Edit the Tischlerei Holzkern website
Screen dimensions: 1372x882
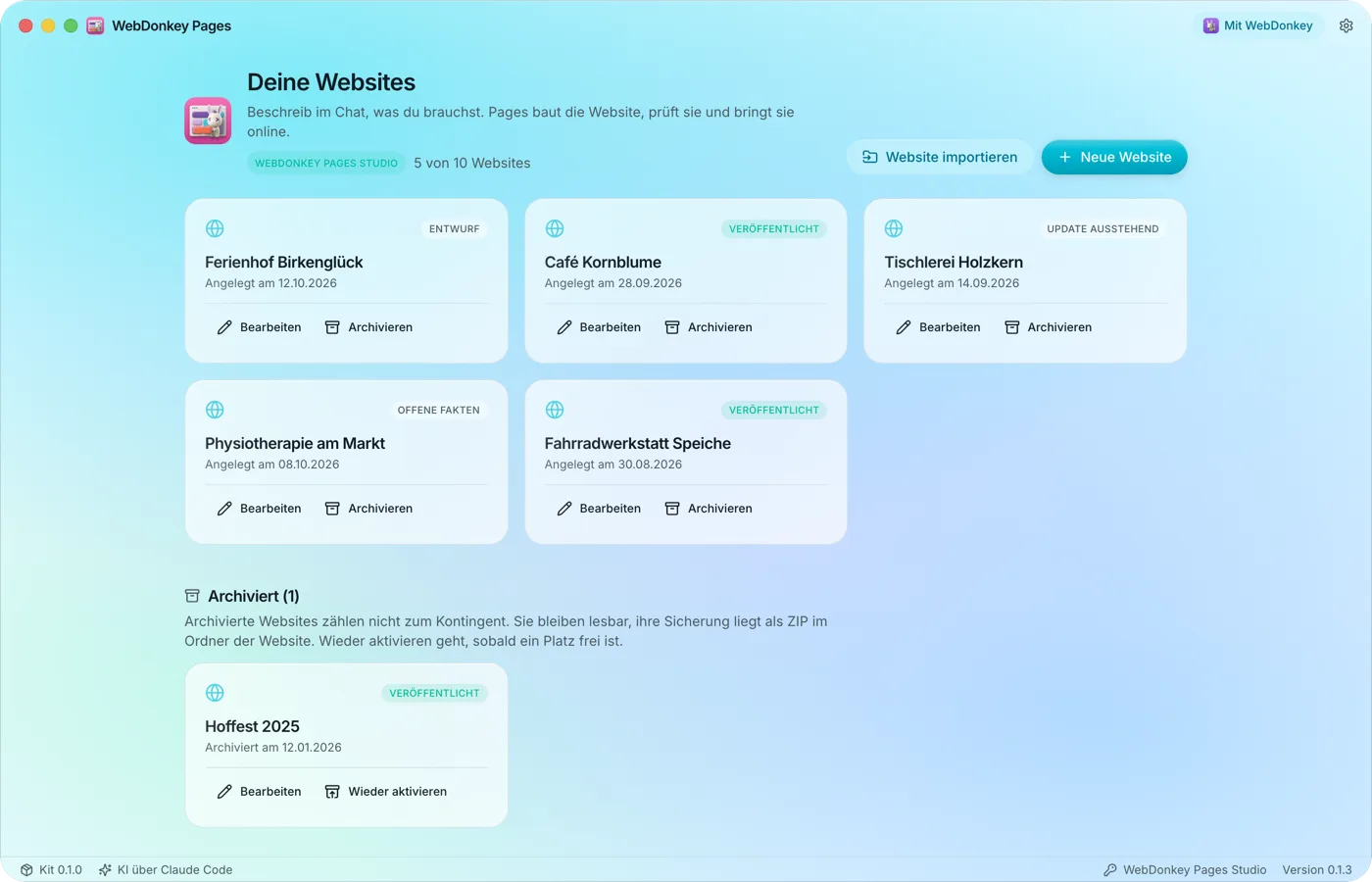[938, 327]
